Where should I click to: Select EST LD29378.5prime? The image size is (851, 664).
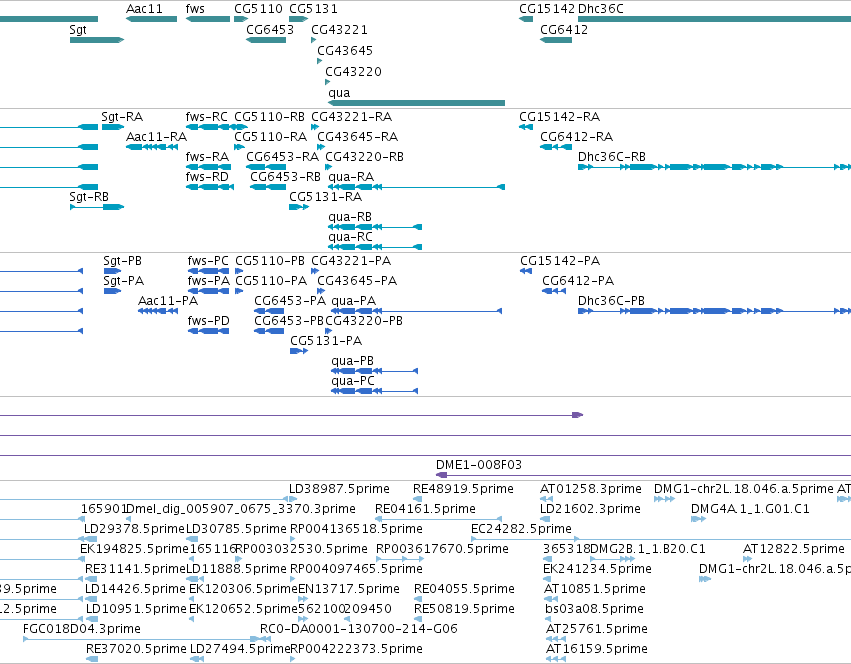(x=90, y=539)
